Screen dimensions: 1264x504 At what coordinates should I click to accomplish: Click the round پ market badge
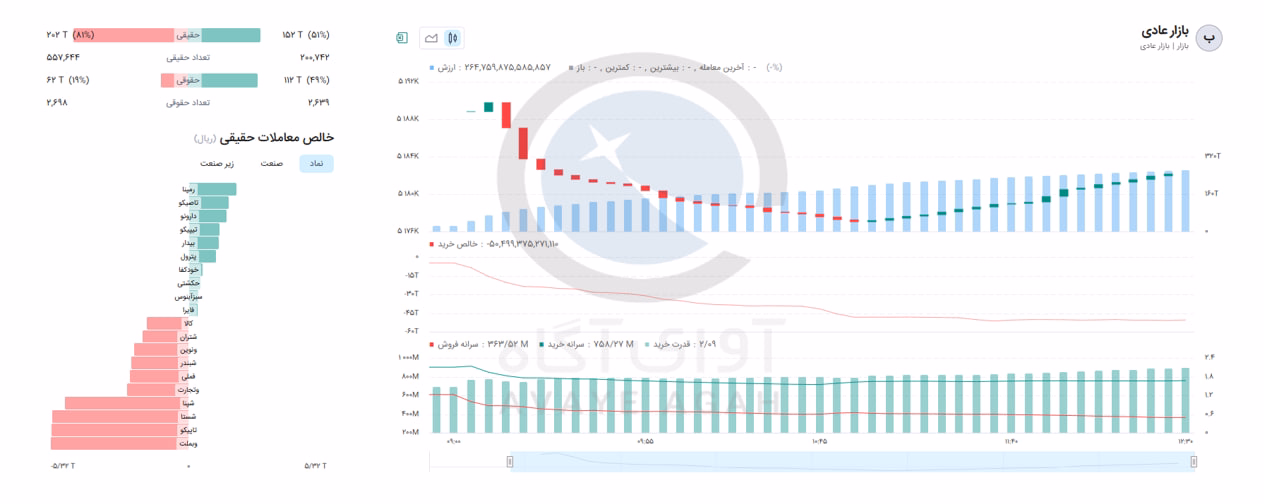tap(1210, 38)
